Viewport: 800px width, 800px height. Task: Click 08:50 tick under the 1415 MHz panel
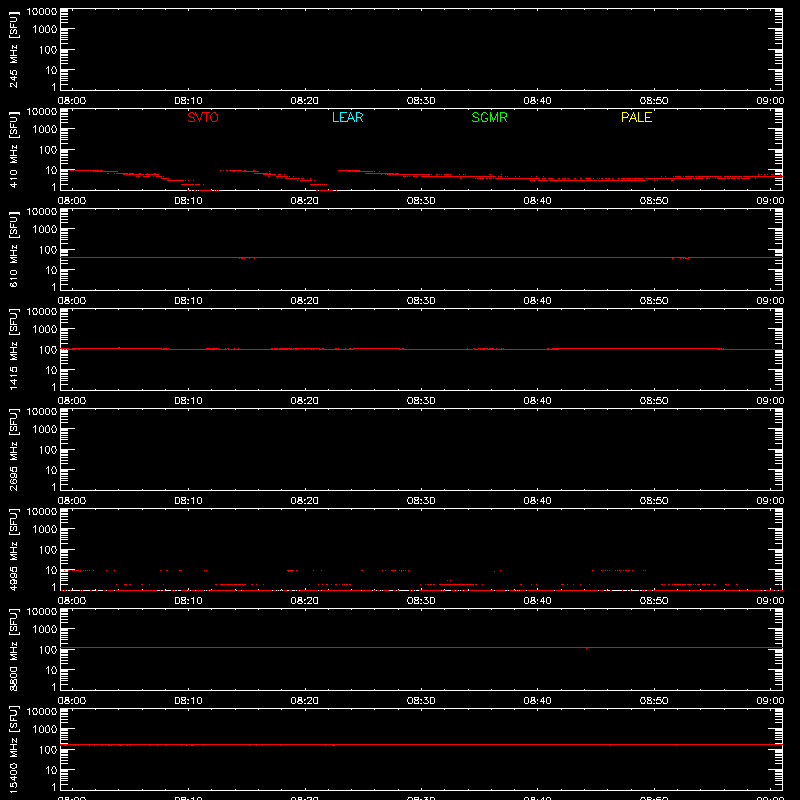pos(654,401)
